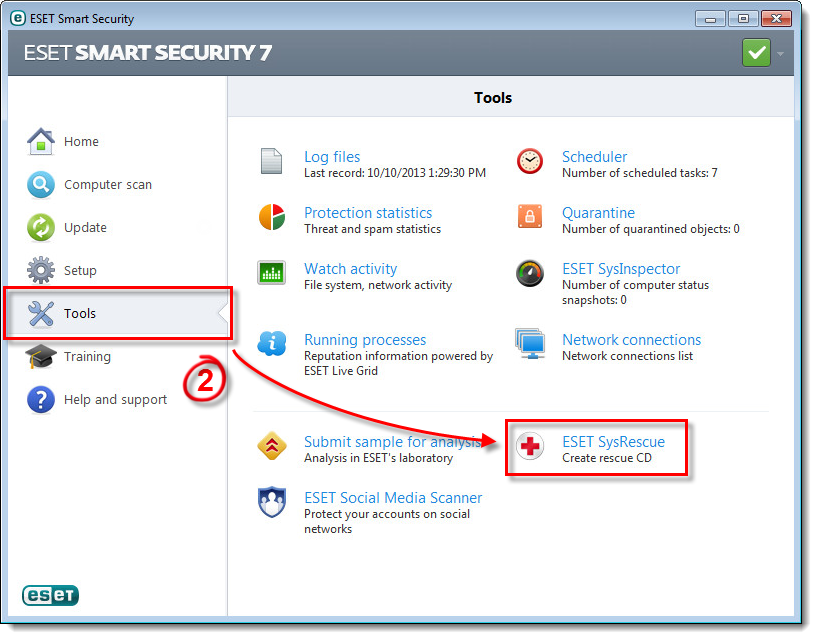This screenshot has width=817, height=639.
Task: Open the ESET Social Media Scanner link
Action: [x=393, y=498]
